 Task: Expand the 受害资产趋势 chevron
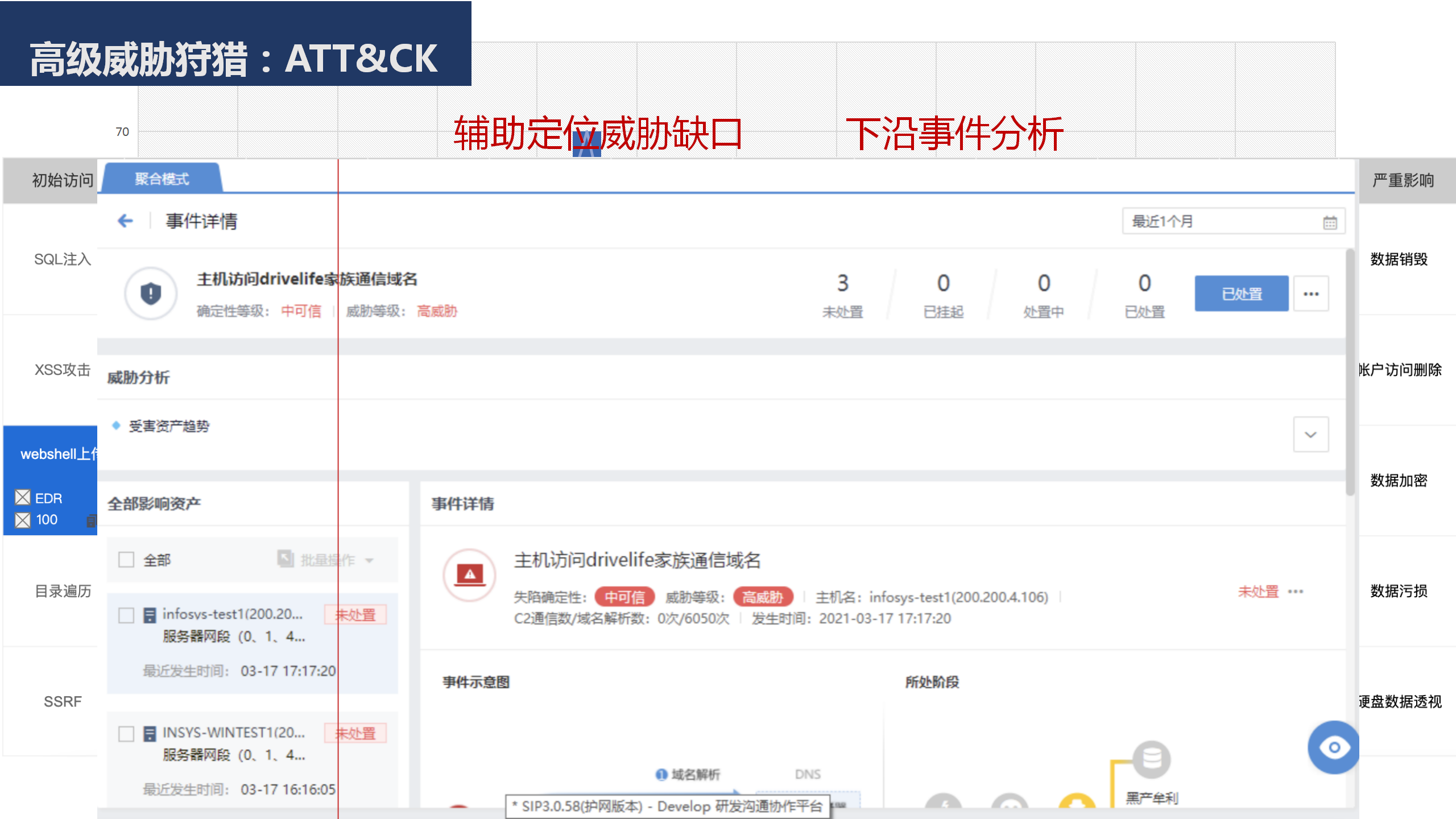pyautogui.click(x=1311, y=435)
